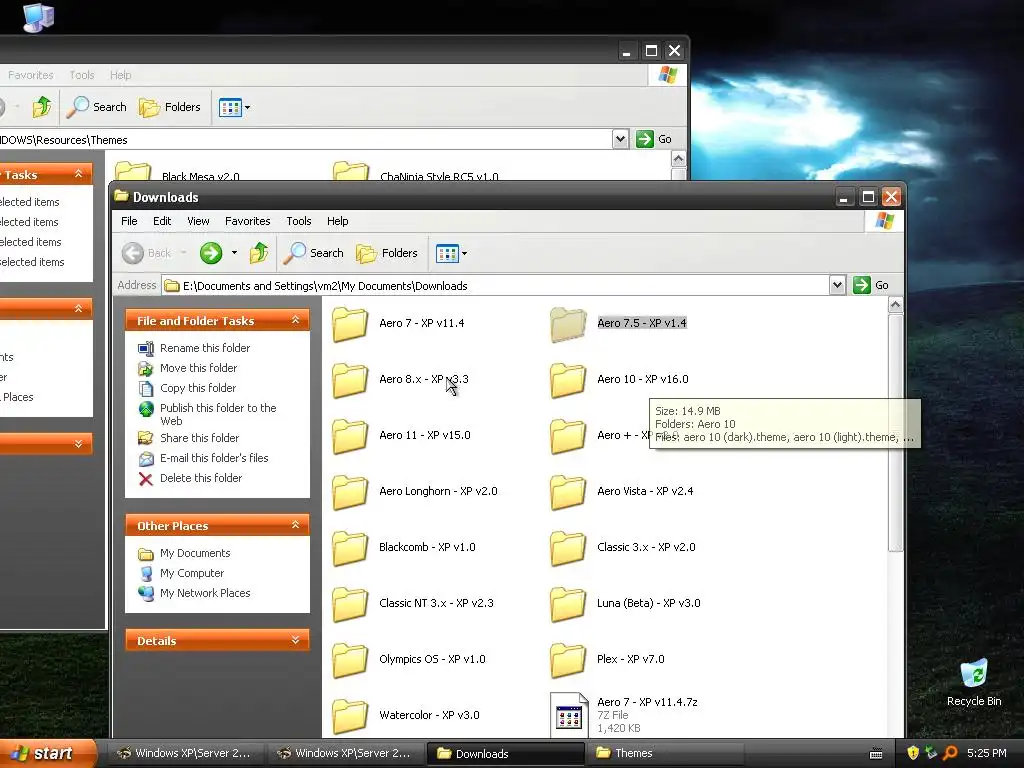1024x768 pixels.
Task: Go up one level in the Themes window
Action: pos(42,107)
